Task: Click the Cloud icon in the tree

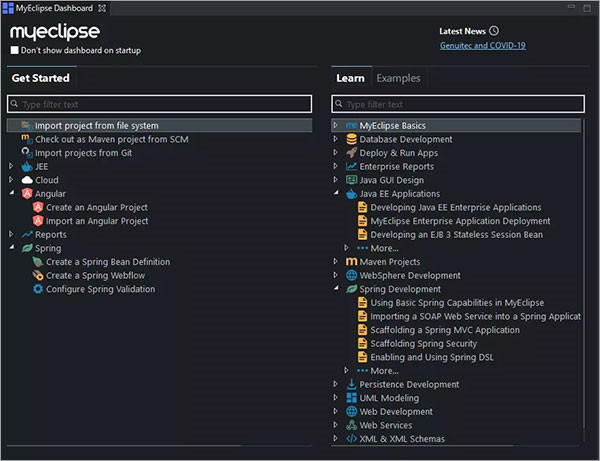Action: point(26,180)
